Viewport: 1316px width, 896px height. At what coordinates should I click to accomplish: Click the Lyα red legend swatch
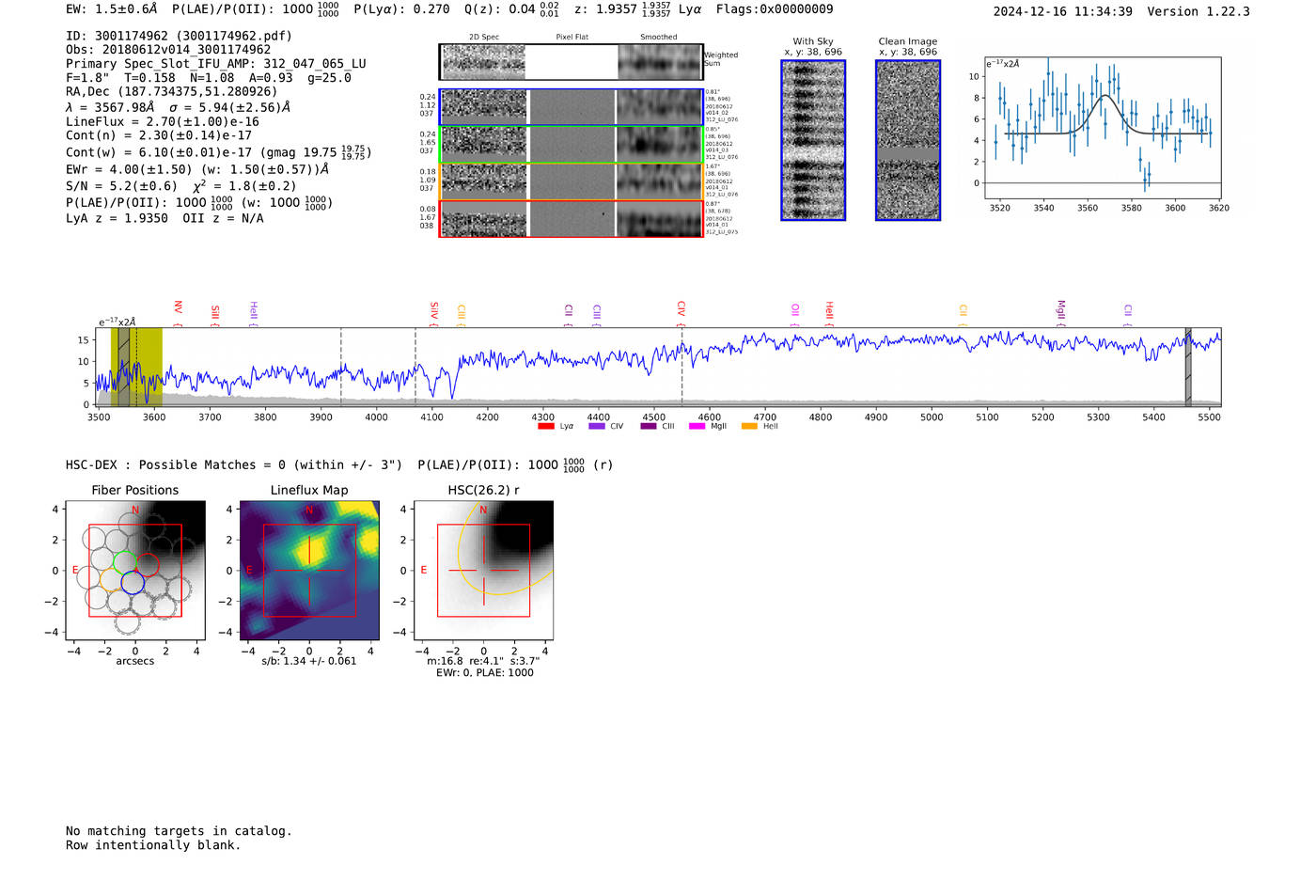pos(545,426)
